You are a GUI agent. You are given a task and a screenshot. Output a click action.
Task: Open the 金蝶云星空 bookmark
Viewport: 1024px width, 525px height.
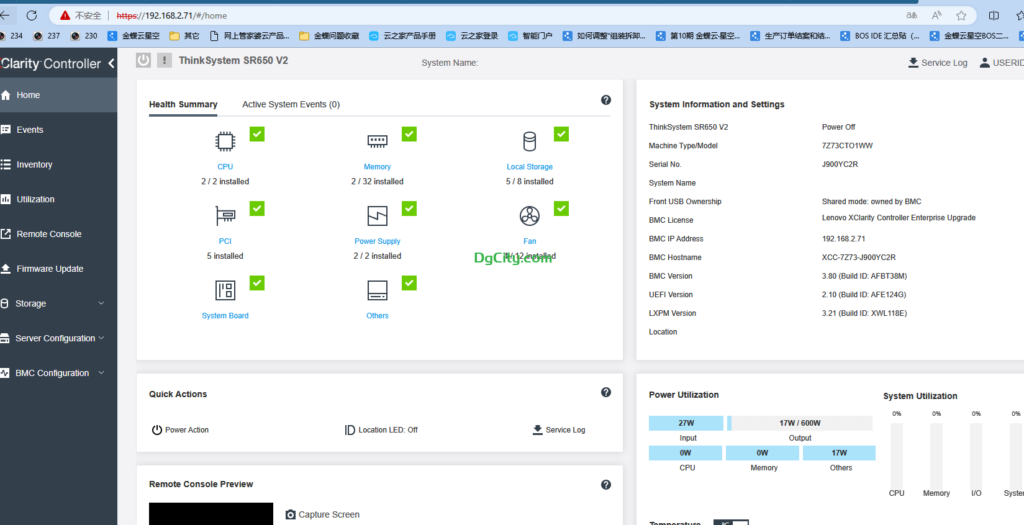pos(134,36)
